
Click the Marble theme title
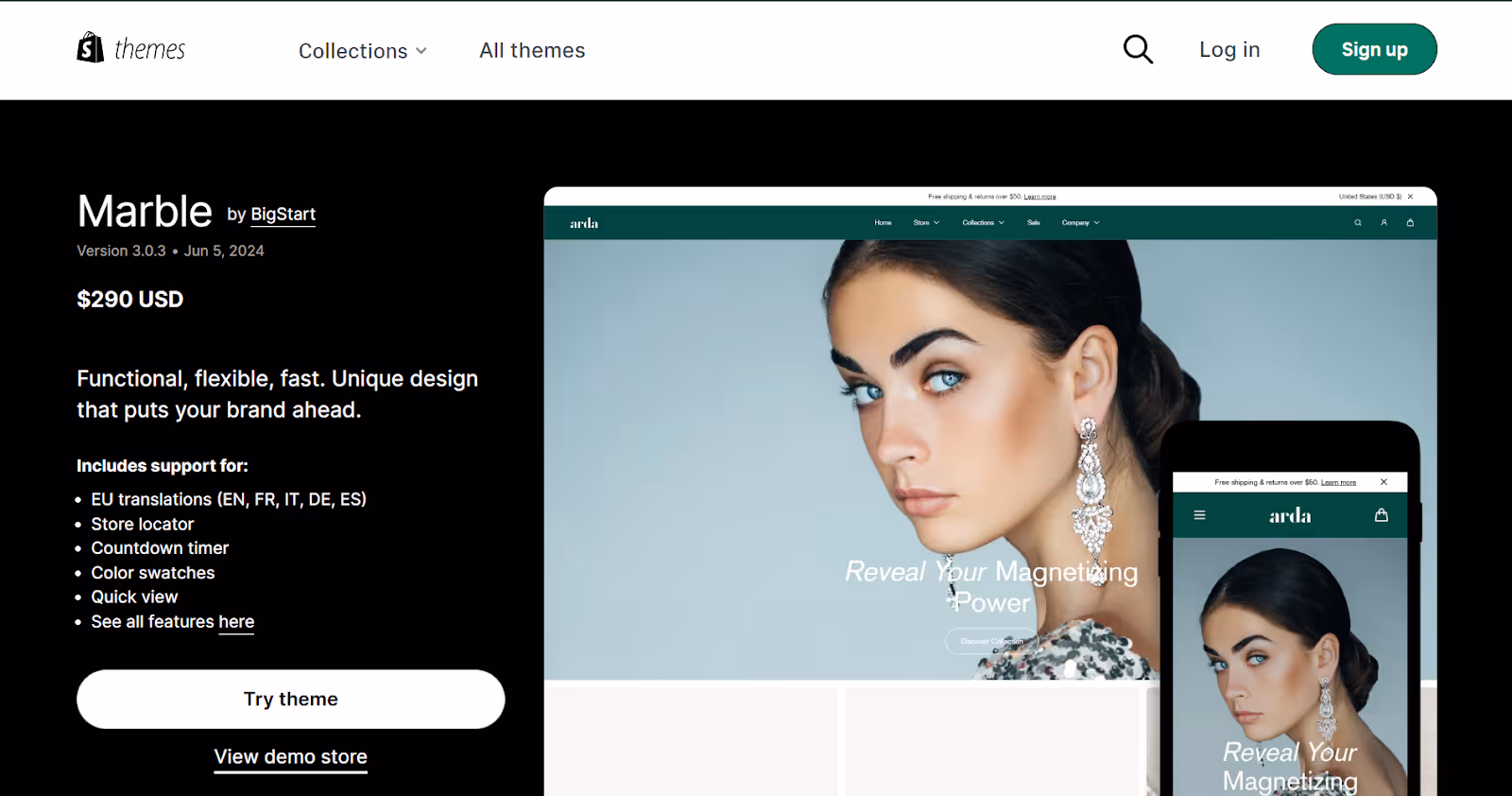(x=145, y=211)
